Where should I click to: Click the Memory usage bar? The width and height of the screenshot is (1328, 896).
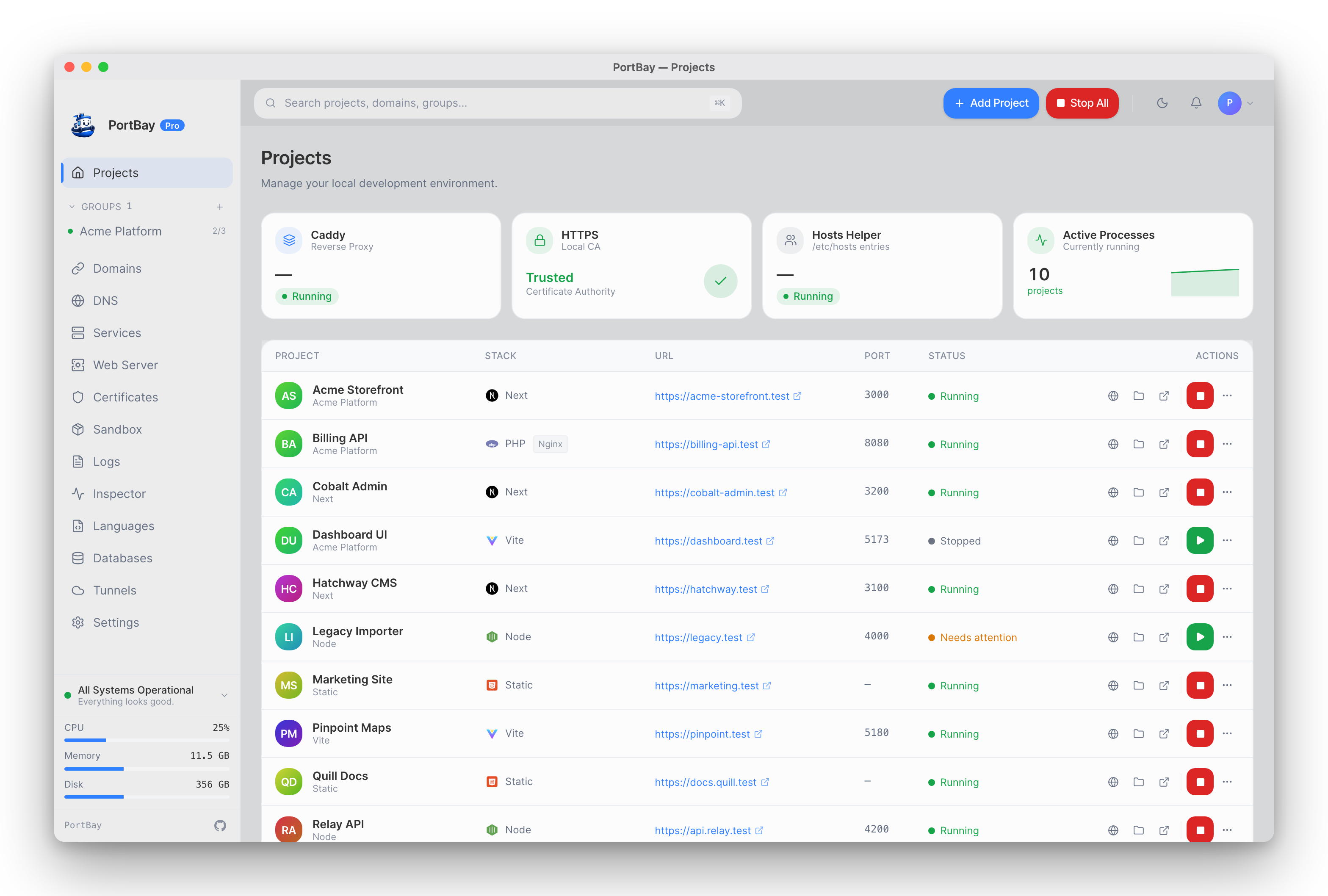point(147,769)
